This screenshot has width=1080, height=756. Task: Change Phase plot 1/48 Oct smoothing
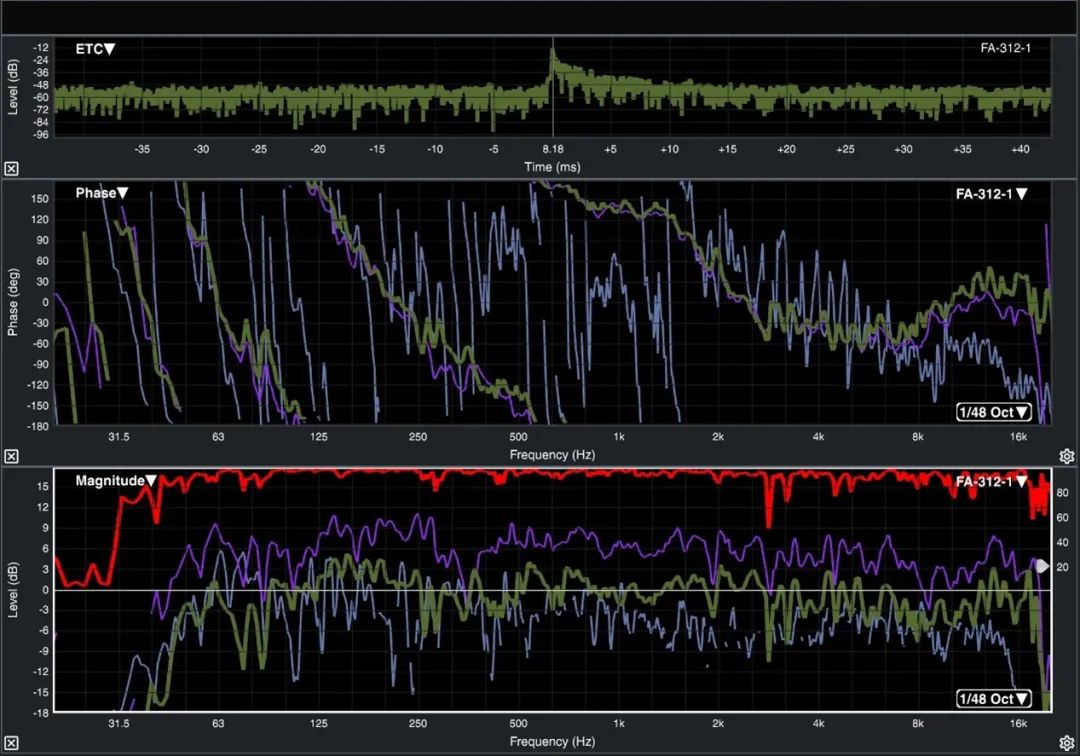(x=993, y=412)
